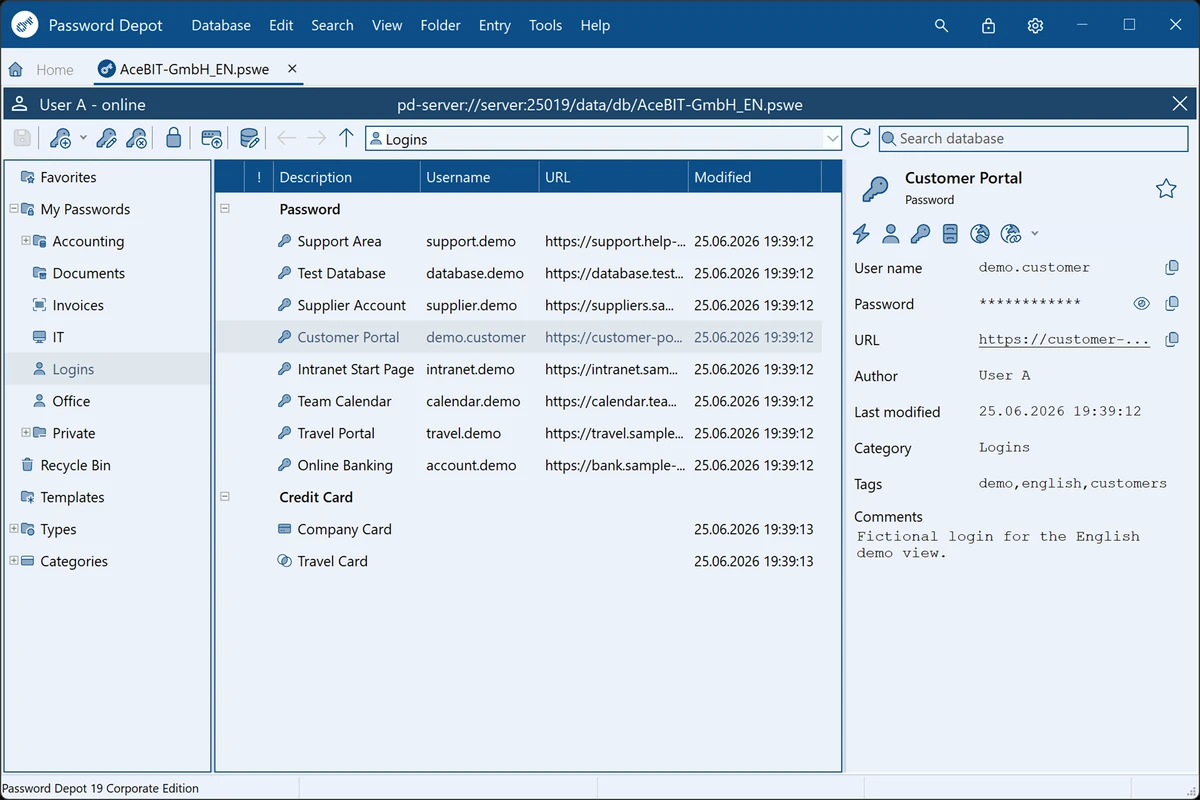The width and height of the screenshot is (1200, 800).
Task: Collapse the My Passwords tree node
Action: point(14,209)
